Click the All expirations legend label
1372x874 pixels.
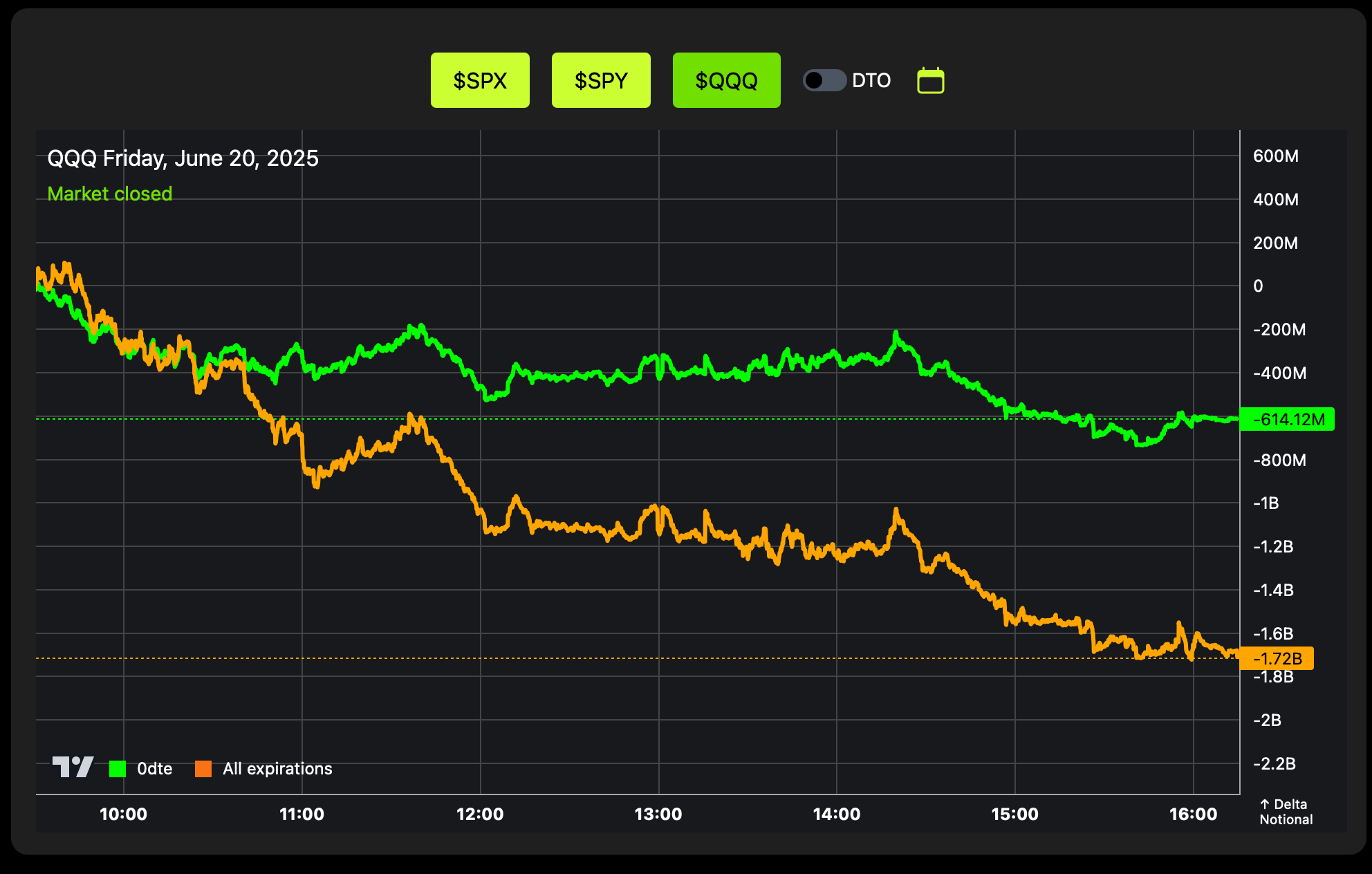277,769
